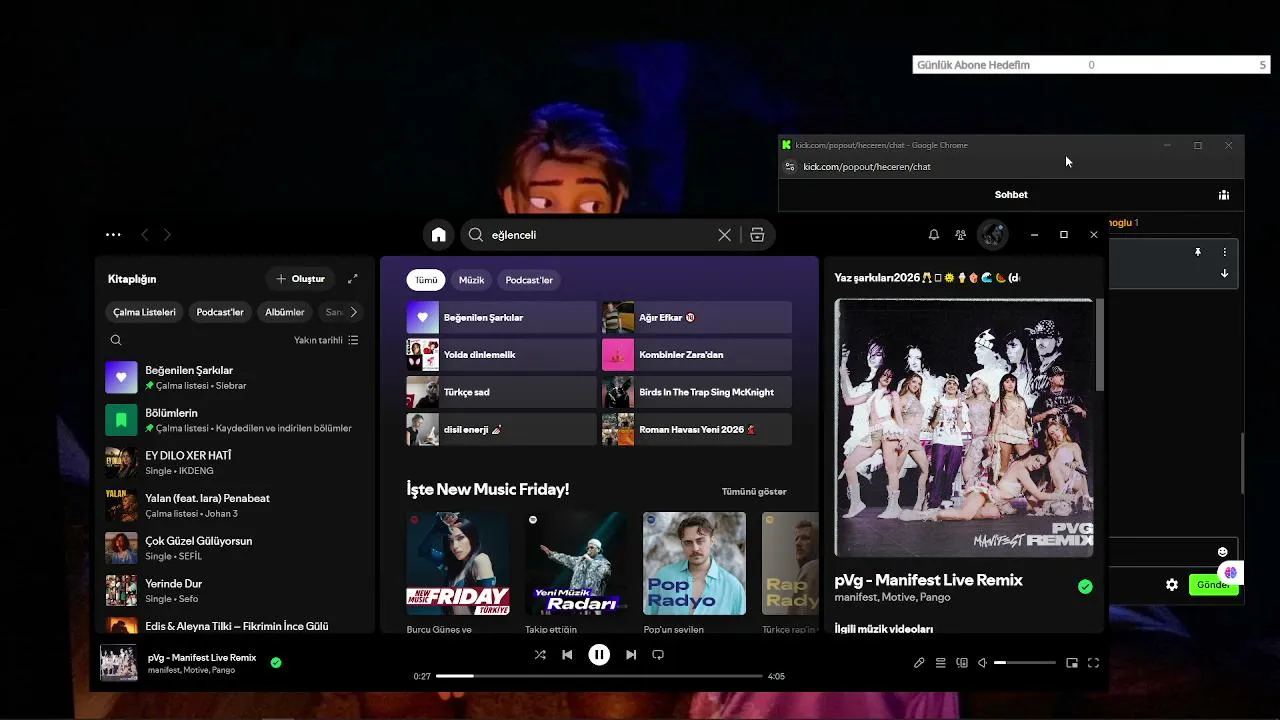1280x720 pixels.
Task: Open the user profile avatar menu
Action: pyautogui.click(x=992, y=235)
